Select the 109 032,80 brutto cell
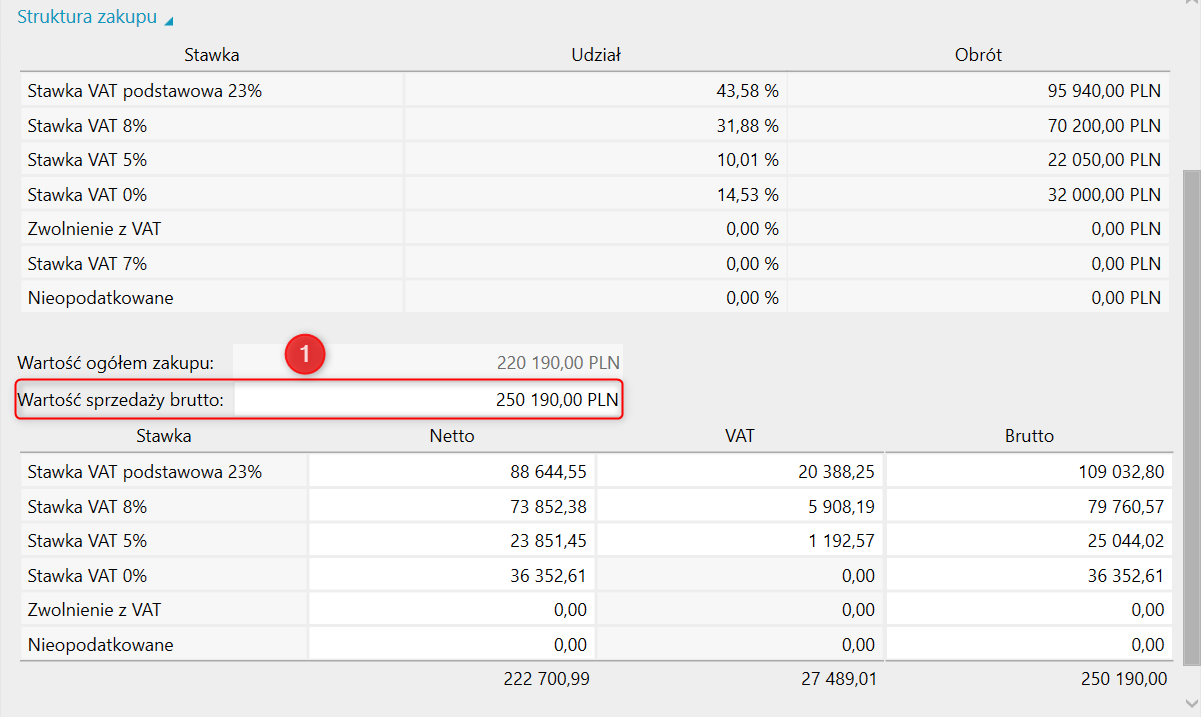Viewport: 1201px width, 717px height. point(1029,472)
